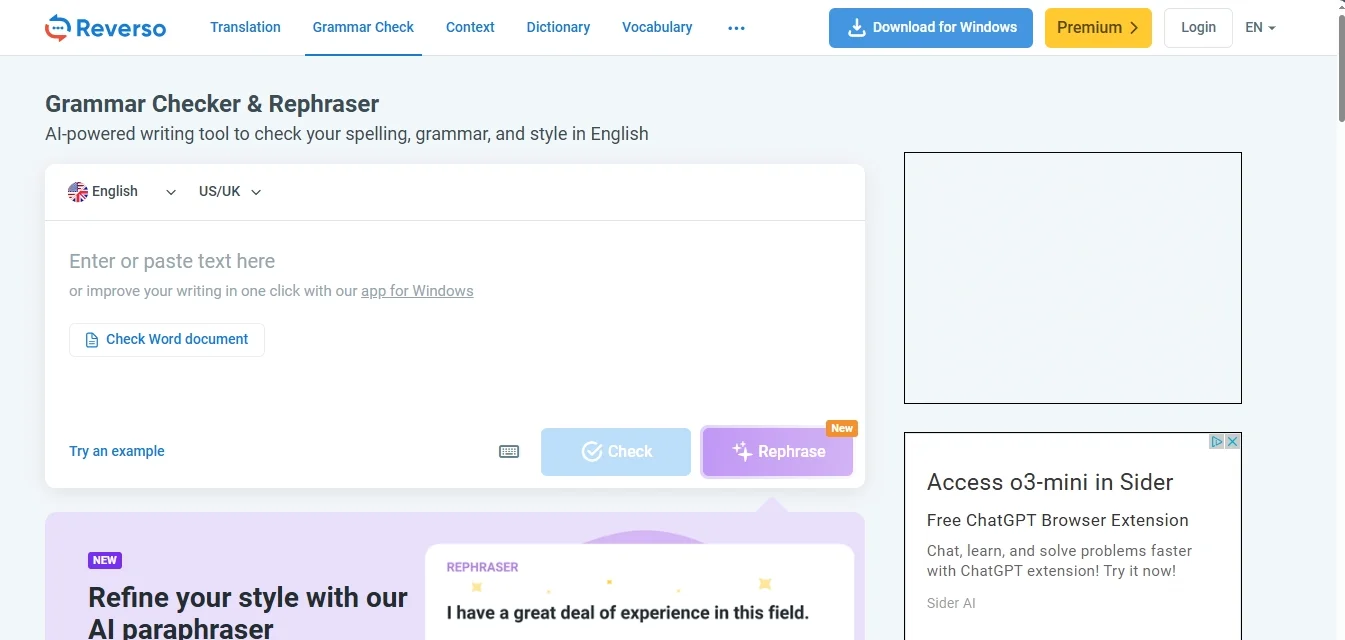Viewport: 1345px width, 640px height.
Task: Open the EN interface language dropdown
Action: (x=1260, y=28)
